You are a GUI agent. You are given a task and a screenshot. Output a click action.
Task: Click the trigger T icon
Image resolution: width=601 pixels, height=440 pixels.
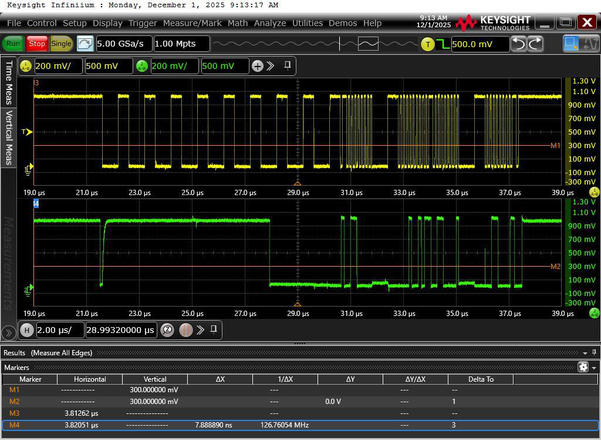click(x=428, y=44)
